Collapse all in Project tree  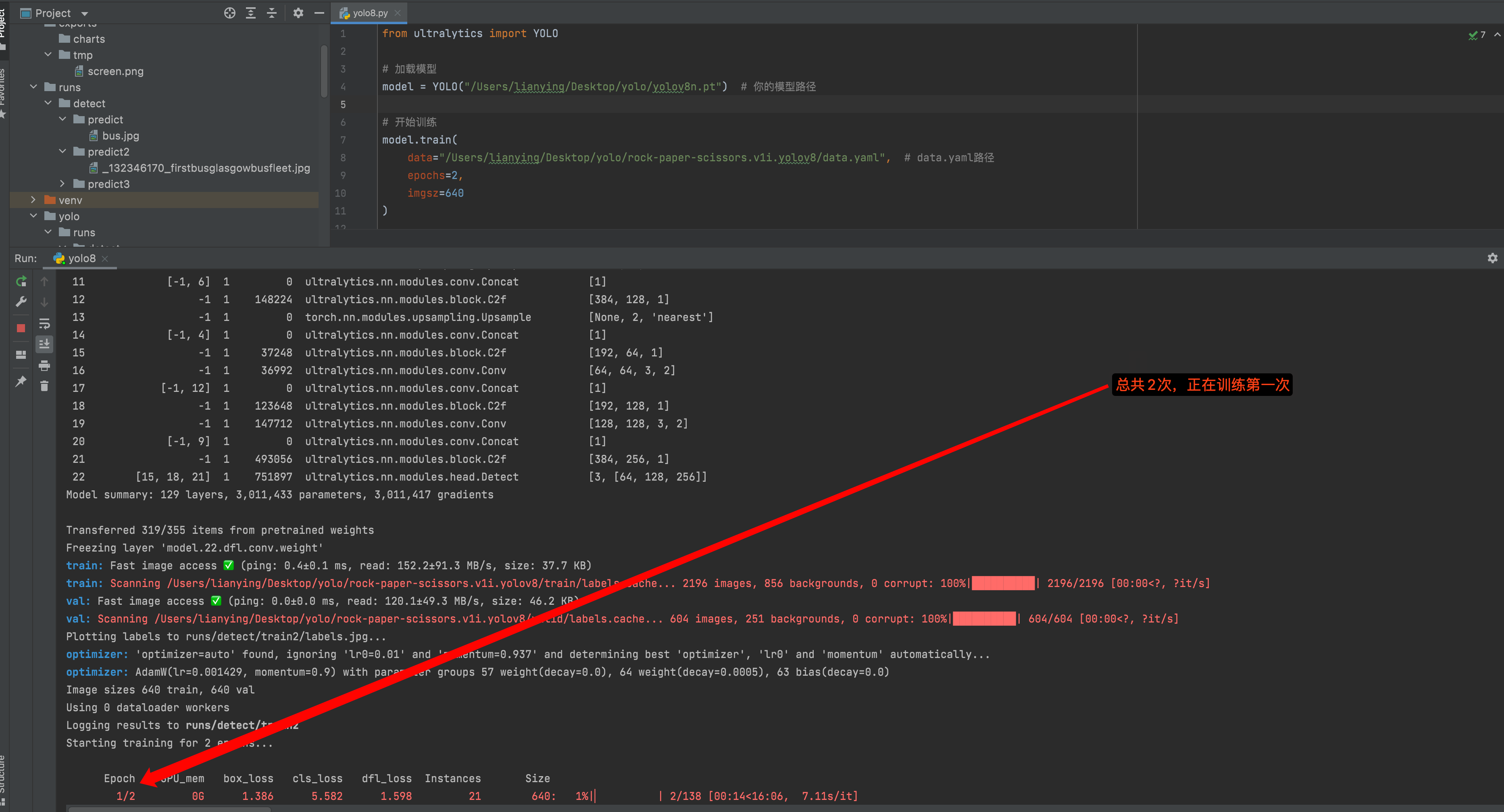(x=271, y=13)
